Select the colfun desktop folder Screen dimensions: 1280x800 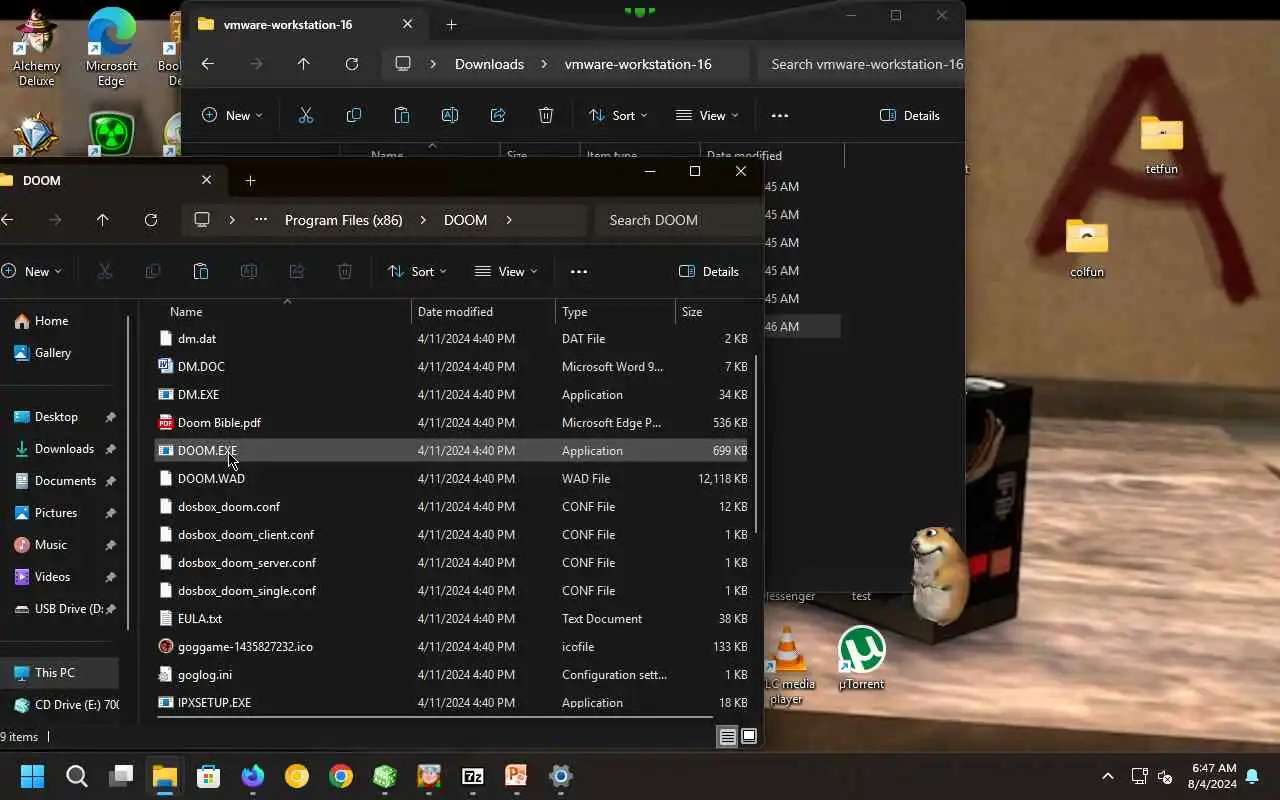1087,248
